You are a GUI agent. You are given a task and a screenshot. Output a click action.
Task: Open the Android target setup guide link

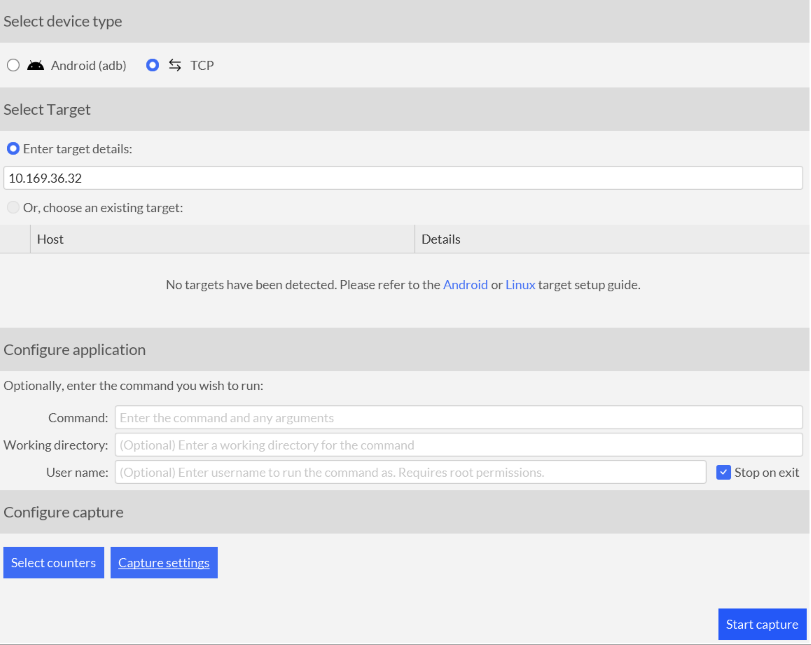click(x=465, y=285)
